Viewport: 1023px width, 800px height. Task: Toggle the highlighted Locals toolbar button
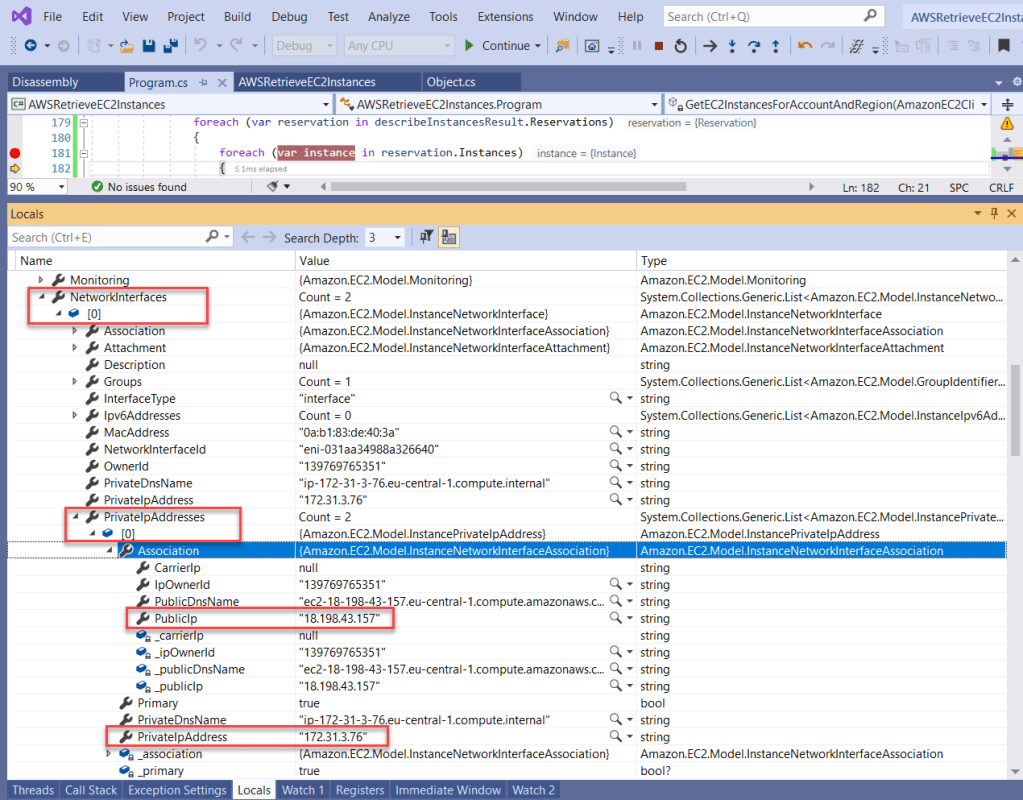coord(449,237)
